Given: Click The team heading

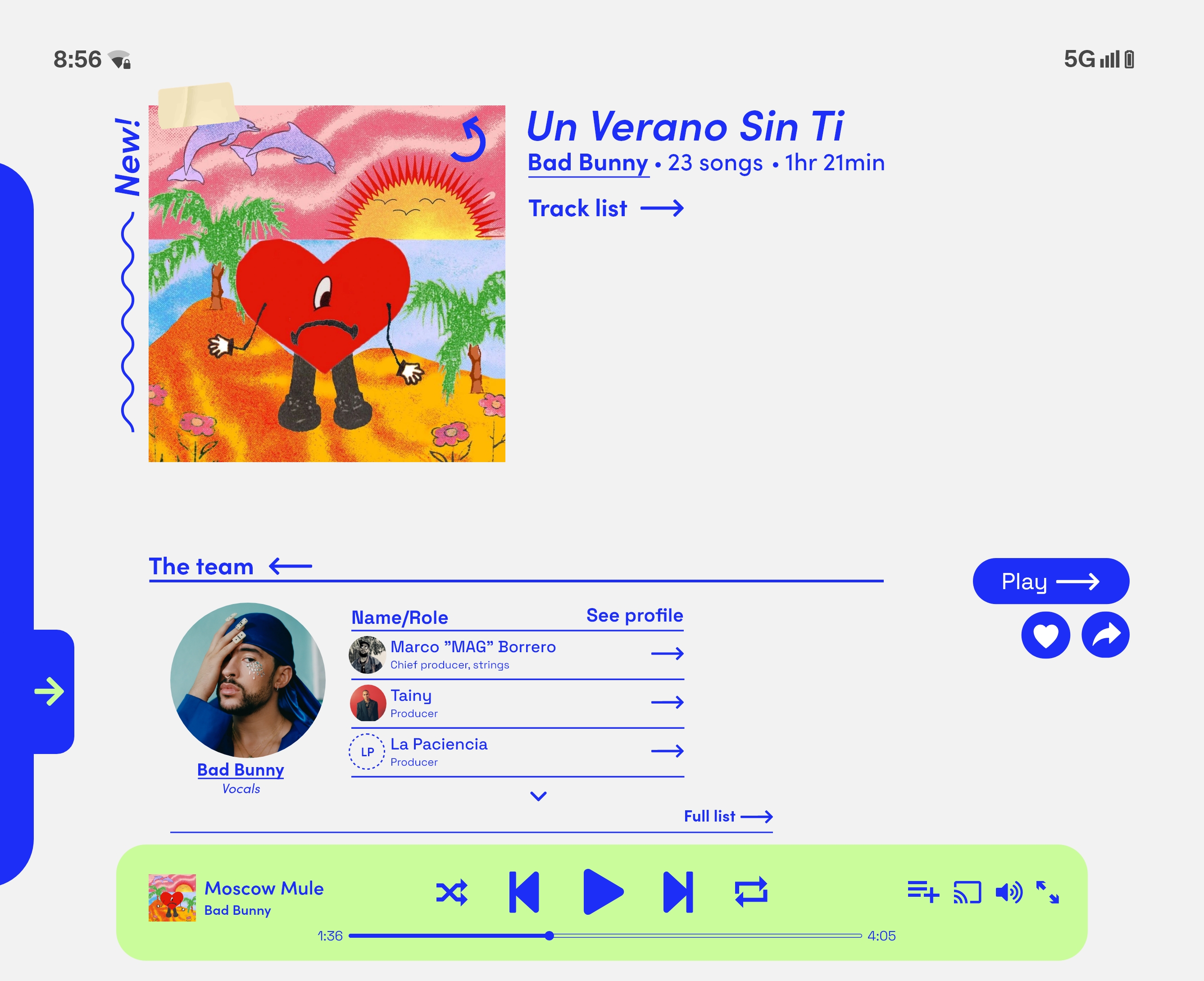Looking at the screenshot, I should [201, 566].
